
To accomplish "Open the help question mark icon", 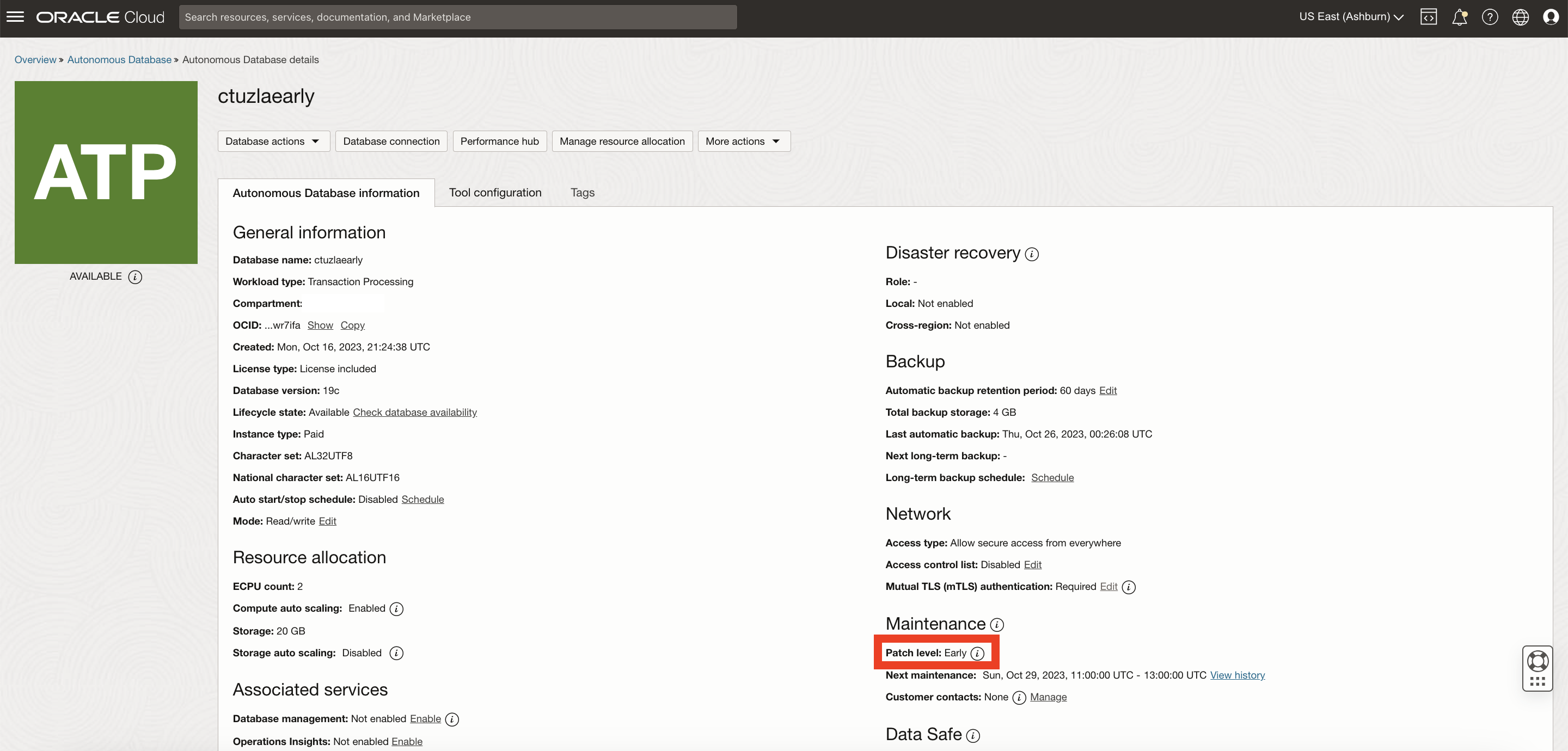I will pyautogui.click(x=1490, y=16).
